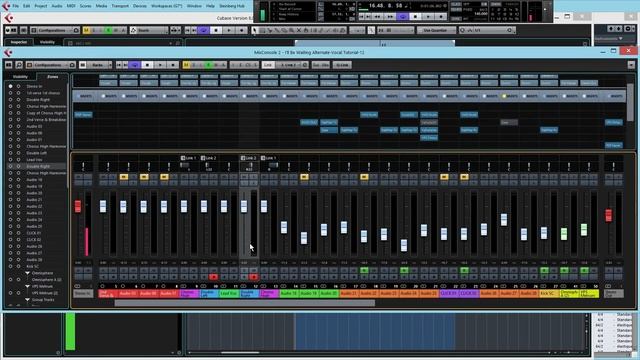Click the green R button in MixConsole toolbar
The height and width of the screenshot is (360, 640).
coord(209,65)
